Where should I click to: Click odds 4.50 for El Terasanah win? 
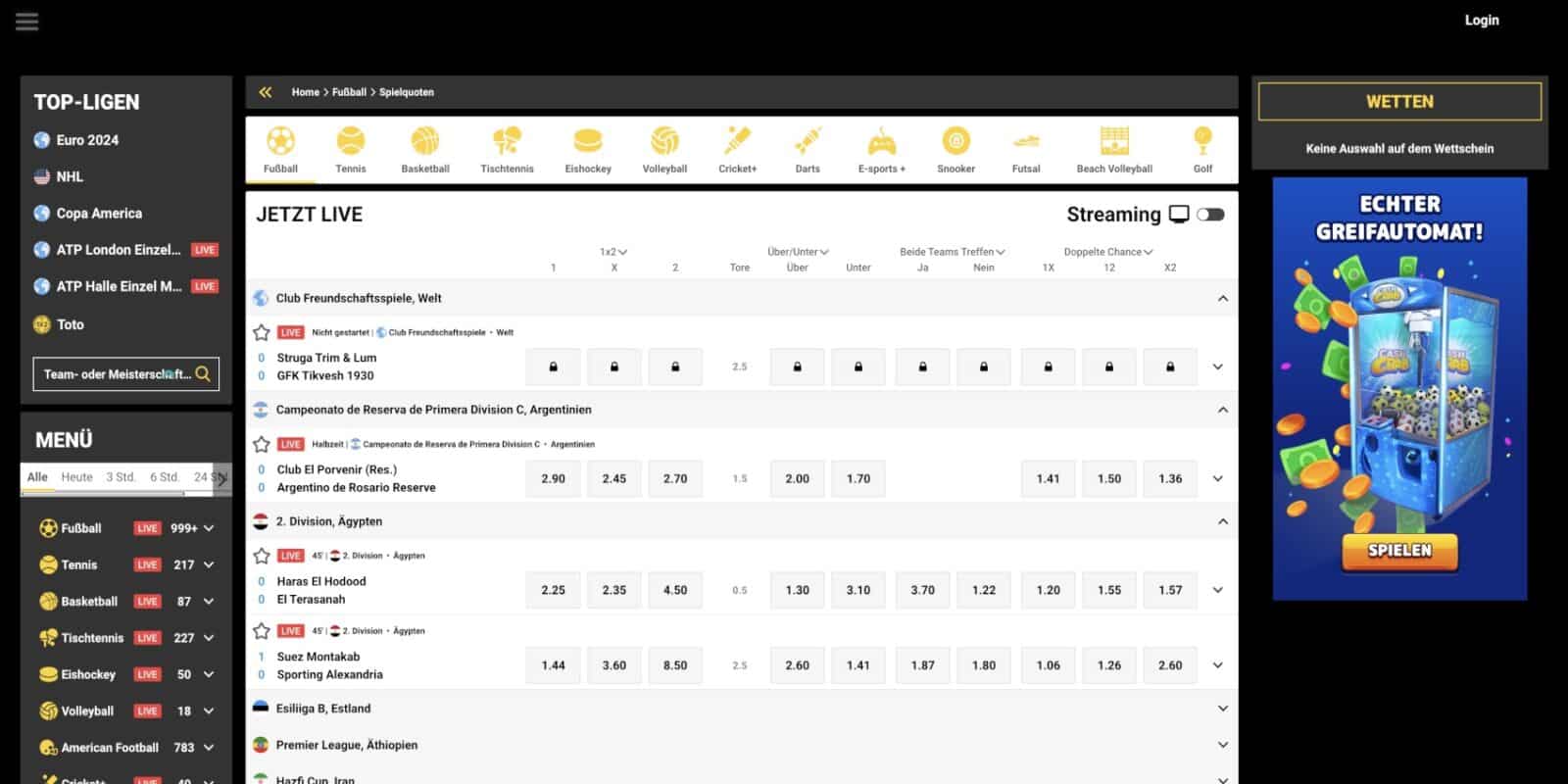pyautogui.click(x=675, y=590)
